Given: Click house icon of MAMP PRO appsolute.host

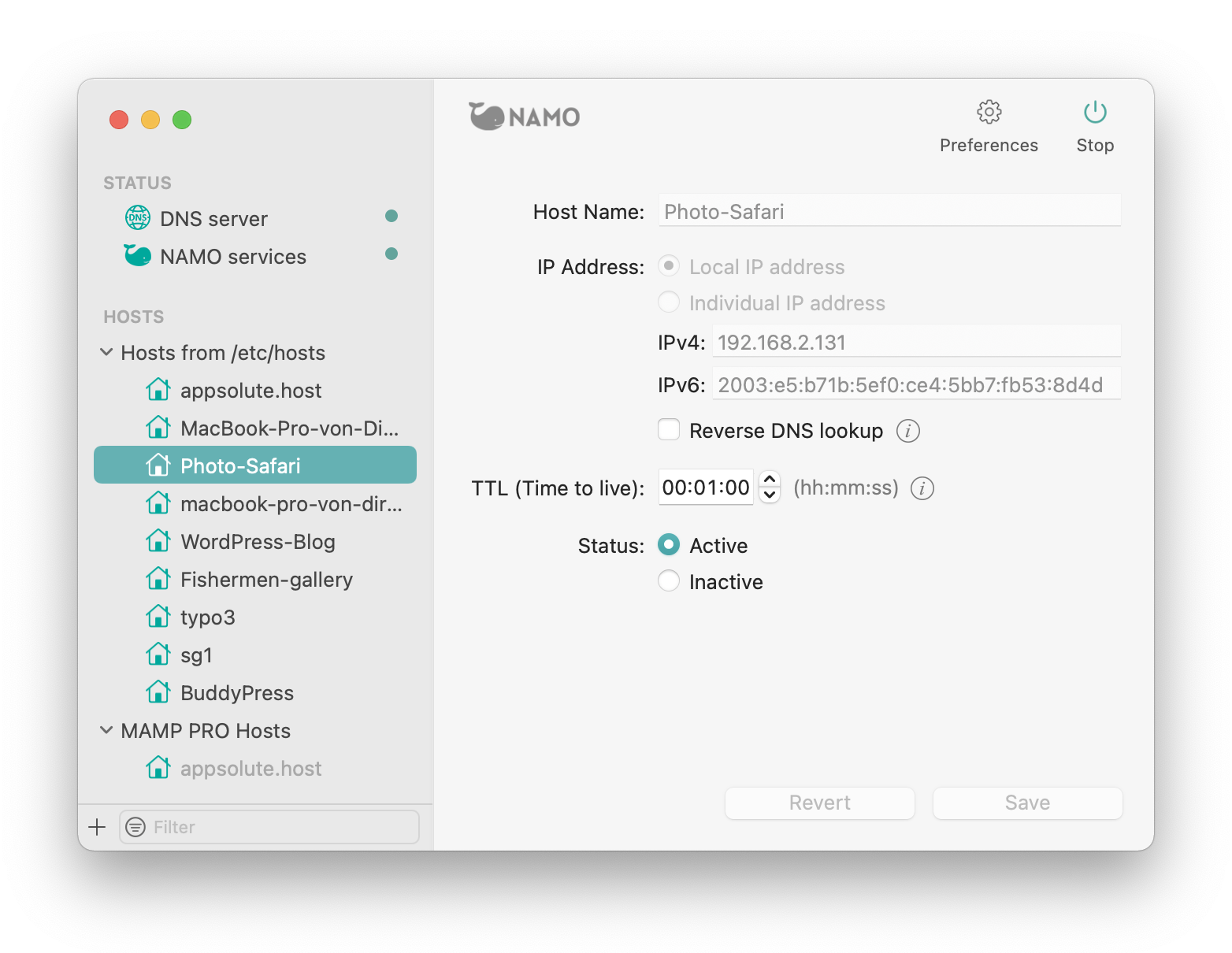Looking at the screenshot, I should [158, 767].
